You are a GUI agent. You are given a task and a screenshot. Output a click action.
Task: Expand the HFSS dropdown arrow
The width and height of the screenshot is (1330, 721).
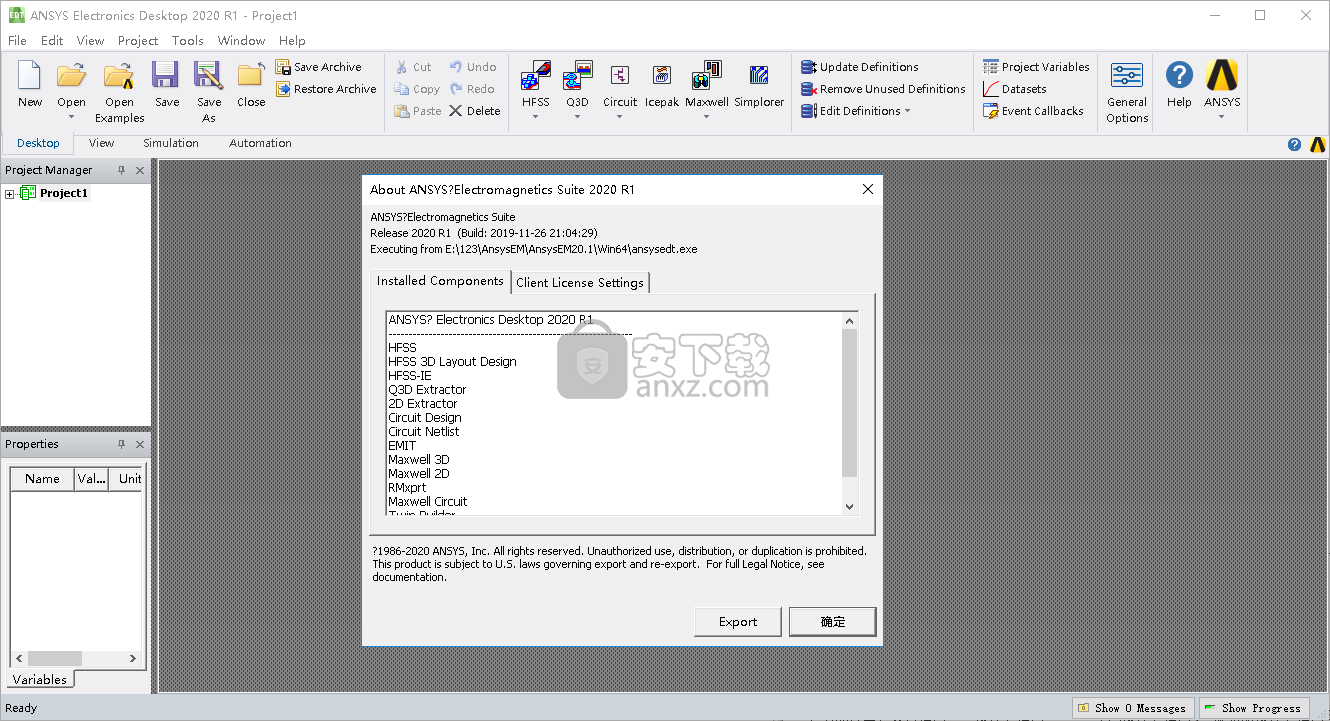coord(535,117)
